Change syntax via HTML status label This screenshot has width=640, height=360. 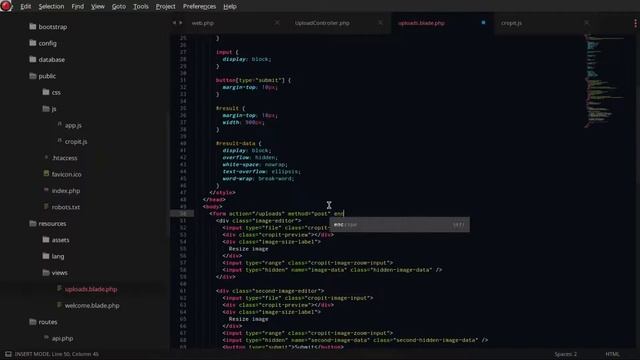[x=612, y=354]
